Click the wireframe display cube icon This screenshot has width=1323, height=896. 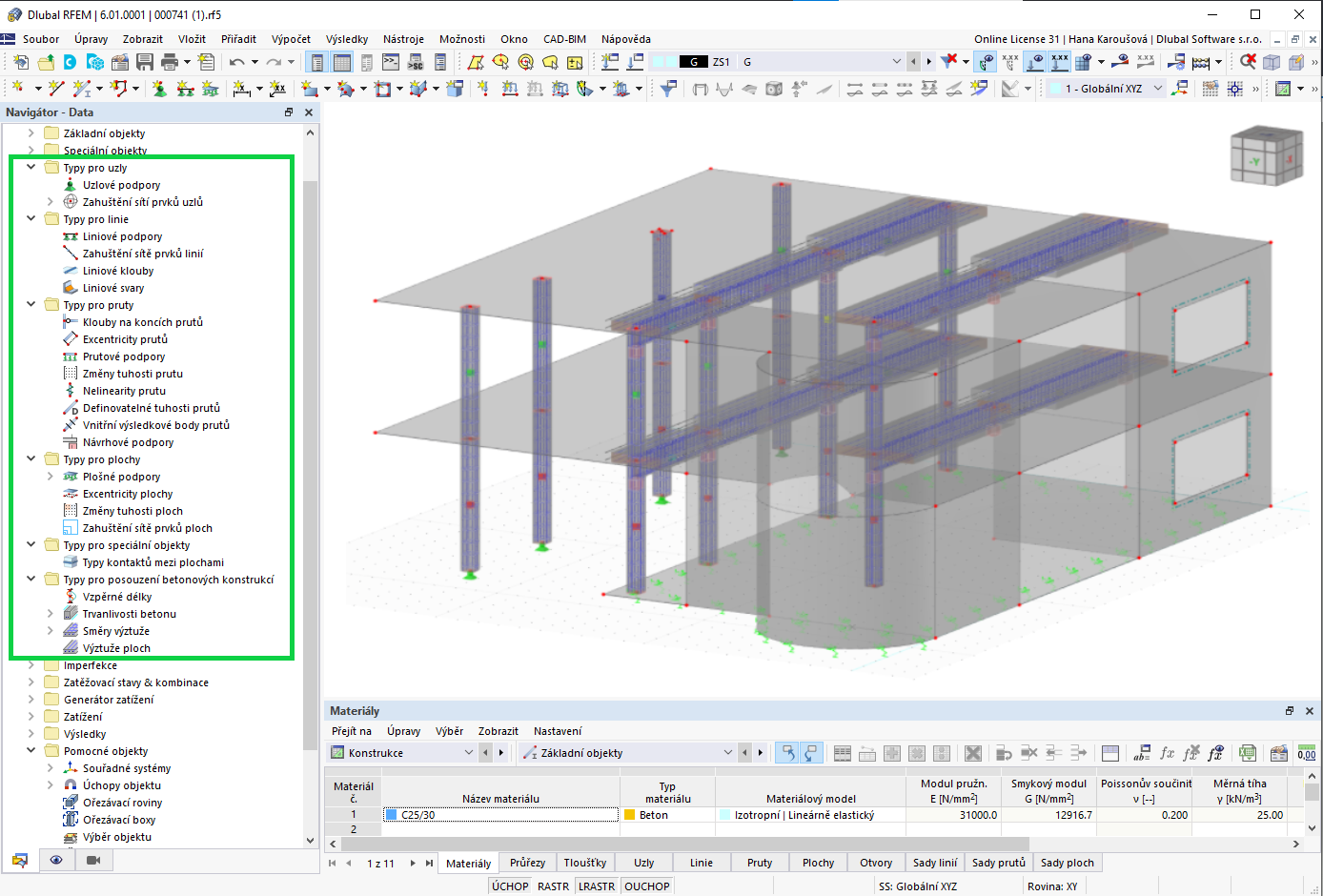(x=1272, y=62)
